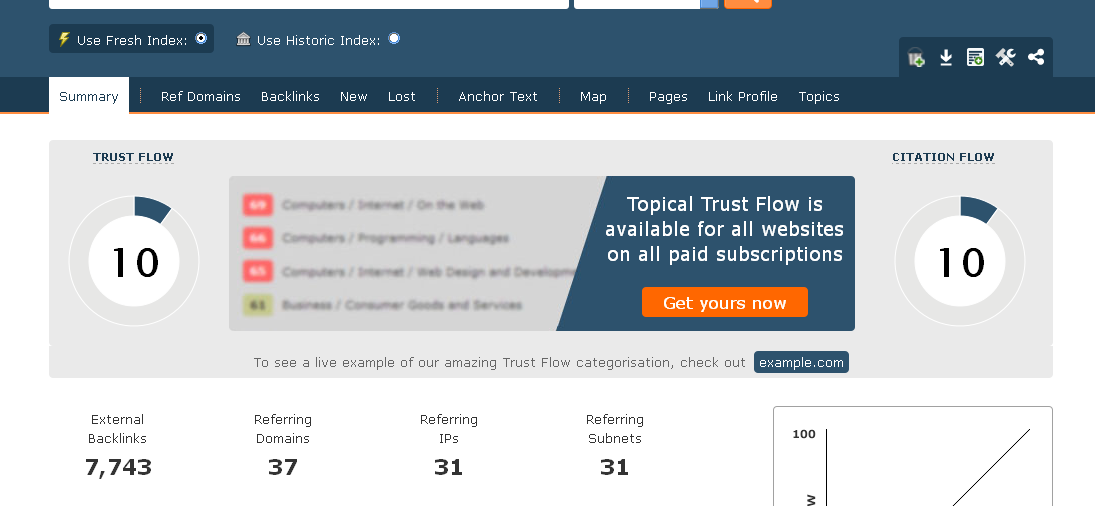This screenshot has height=506, width=1095.
Task: Click the blurred Computers / Programming / Languages topic
Action: (395, 238)
